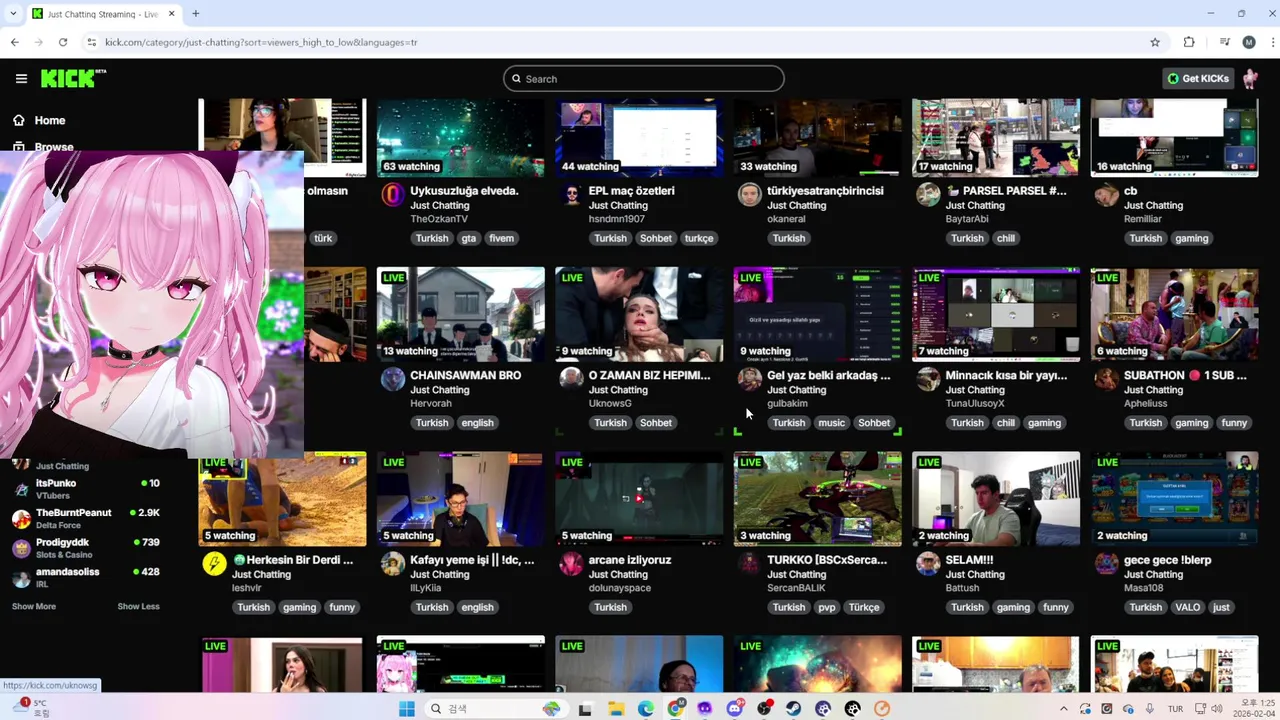This screenshot has height=720, width=1280.
Task: Click the Get KICKs button
Action: point(1198,79)
